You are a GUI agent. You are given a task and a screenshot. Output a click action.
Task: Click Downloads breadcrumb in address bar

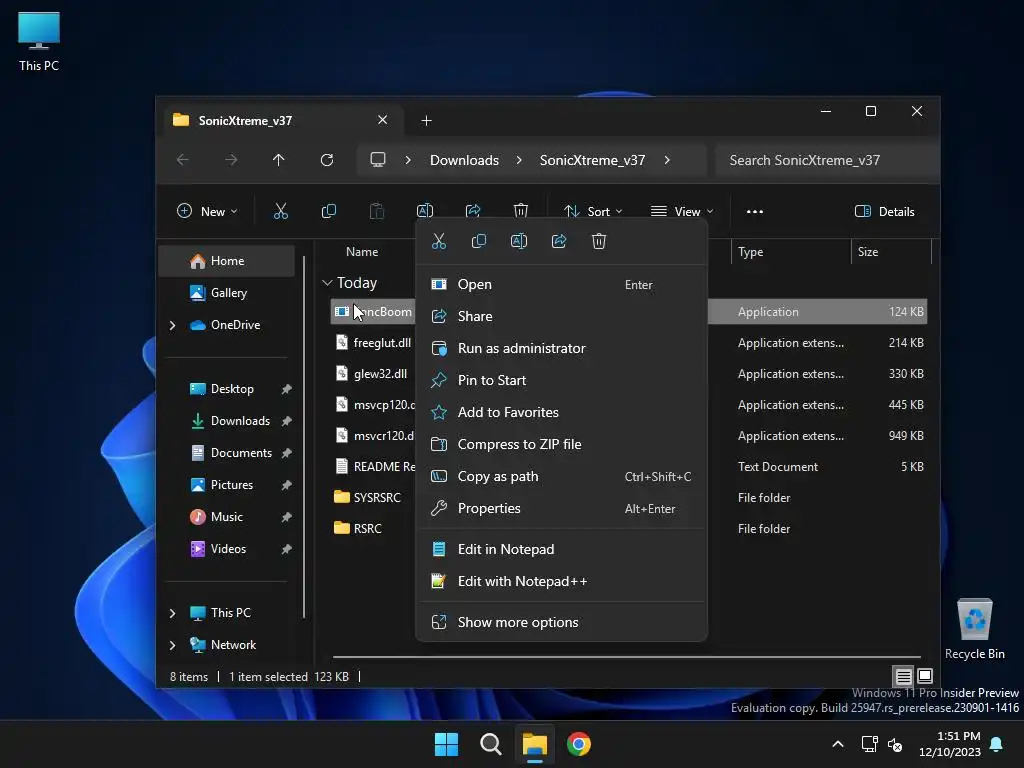coord(464,160)
